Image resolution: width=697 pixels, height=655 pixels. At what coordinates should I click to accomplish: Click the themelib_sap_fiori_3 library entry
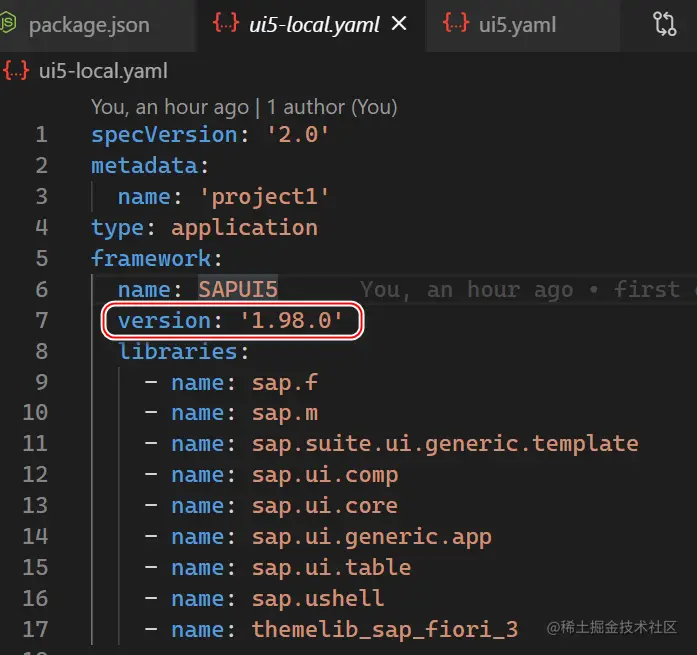coord(385,630)
